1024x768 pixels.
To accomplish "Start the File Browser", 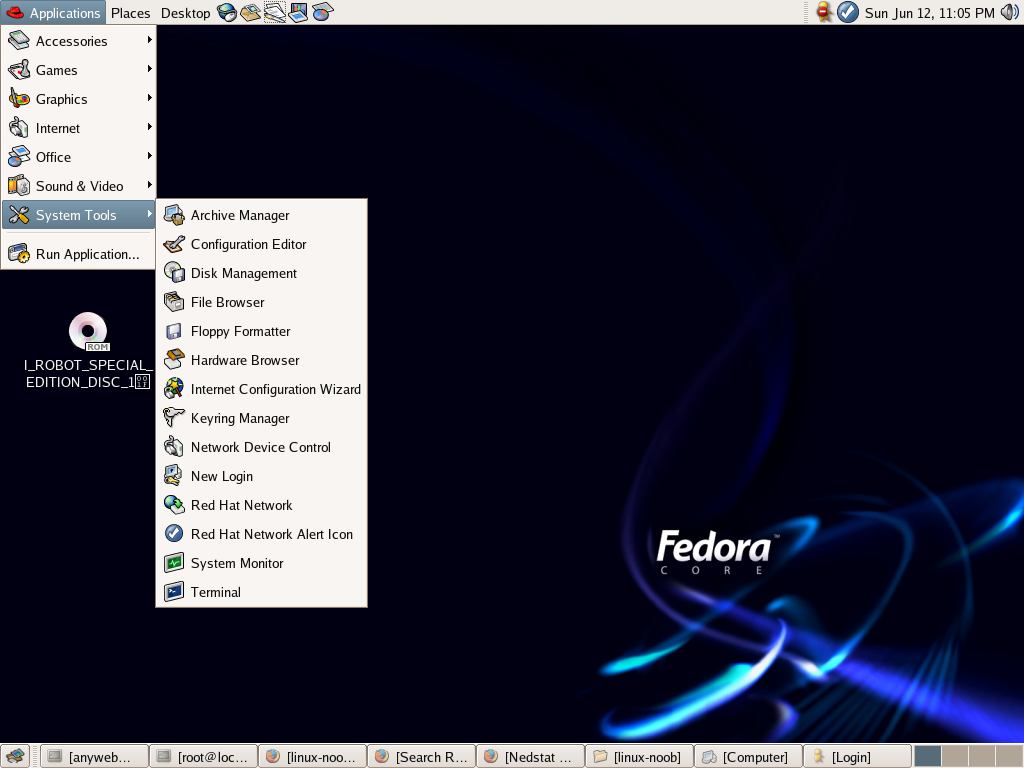I will tap(261, 302).
